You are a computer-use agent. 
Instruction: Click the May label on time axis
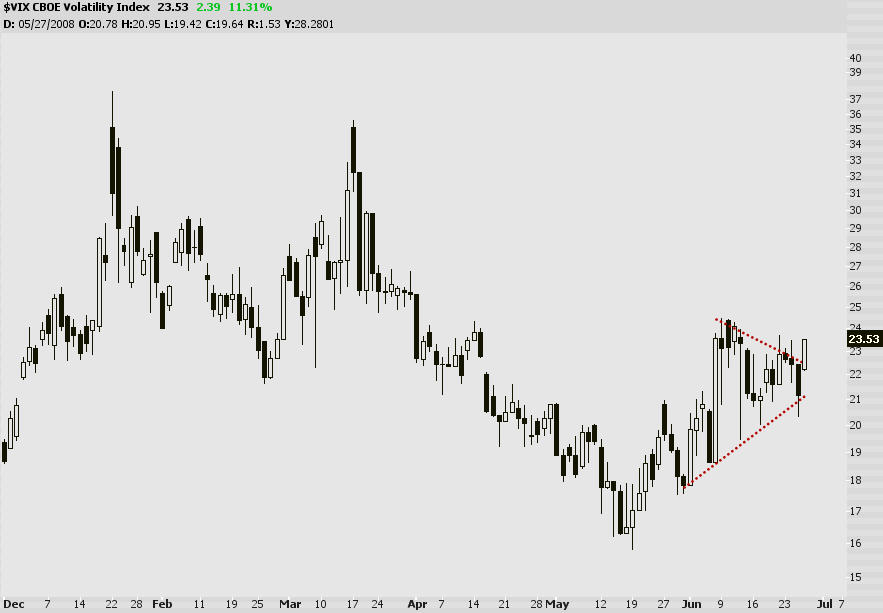coord(557,605)
